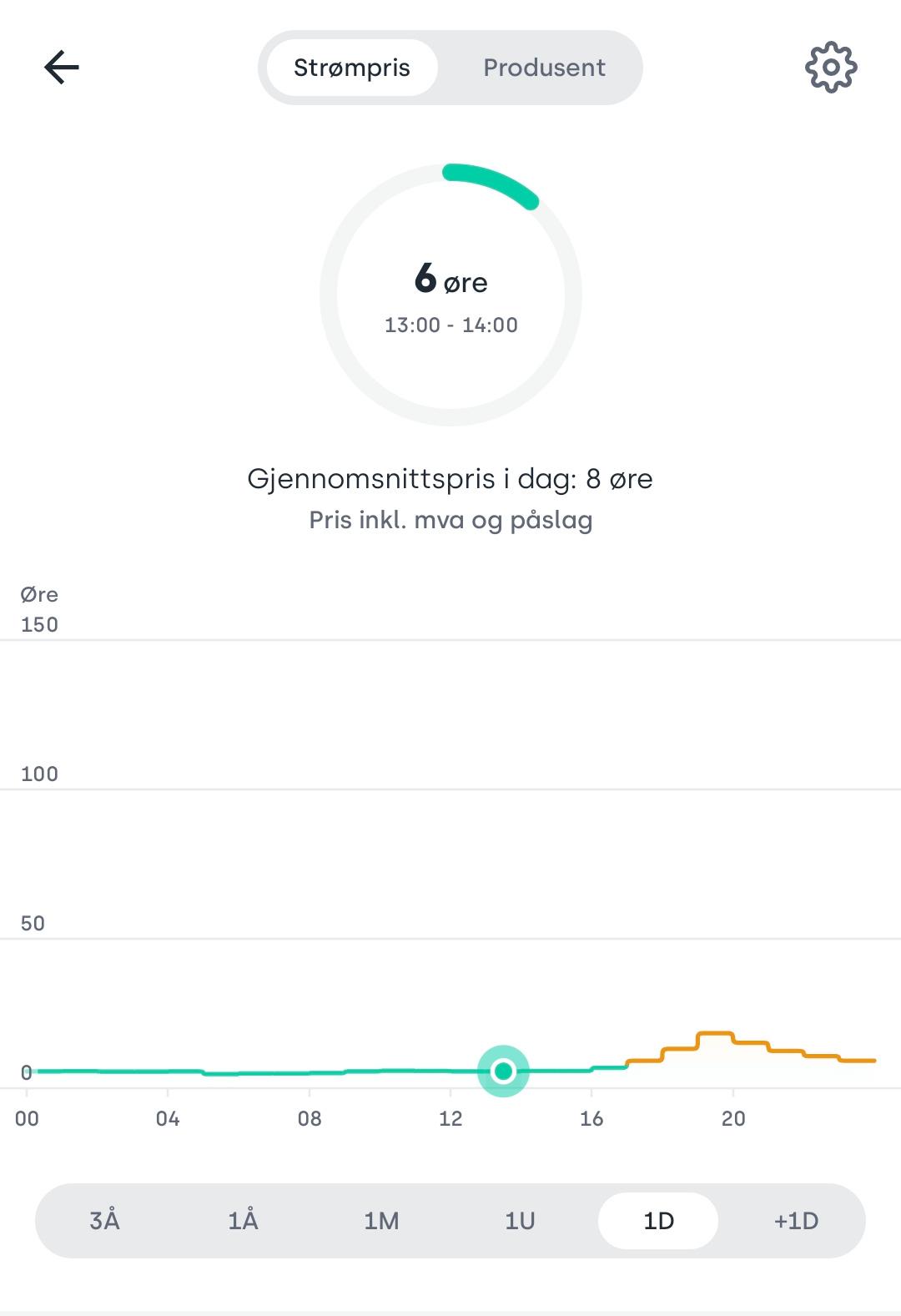This screenshot has height=1316, width=901.
Task: Select the 1M time range
Action: pyautogui.click(x=381, y=1221)
